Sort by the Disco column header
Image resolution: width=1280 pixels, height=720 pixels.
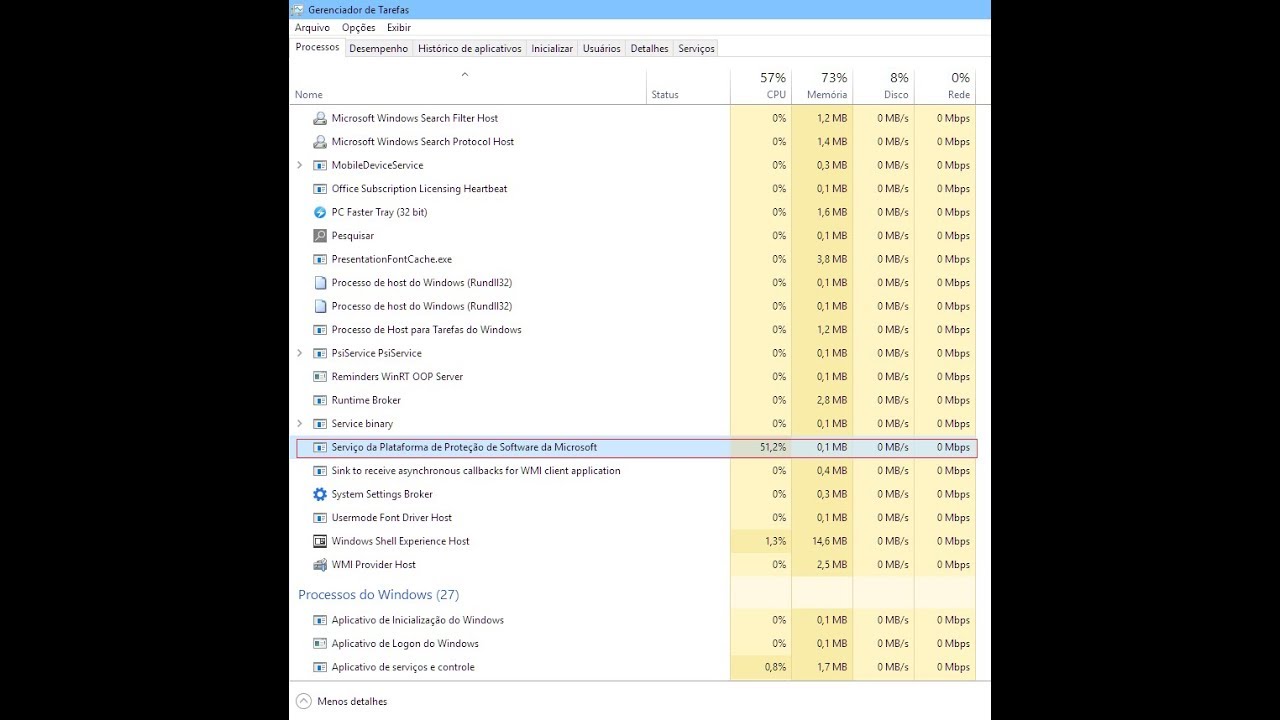pyautogui.click(x=883, y=86)
